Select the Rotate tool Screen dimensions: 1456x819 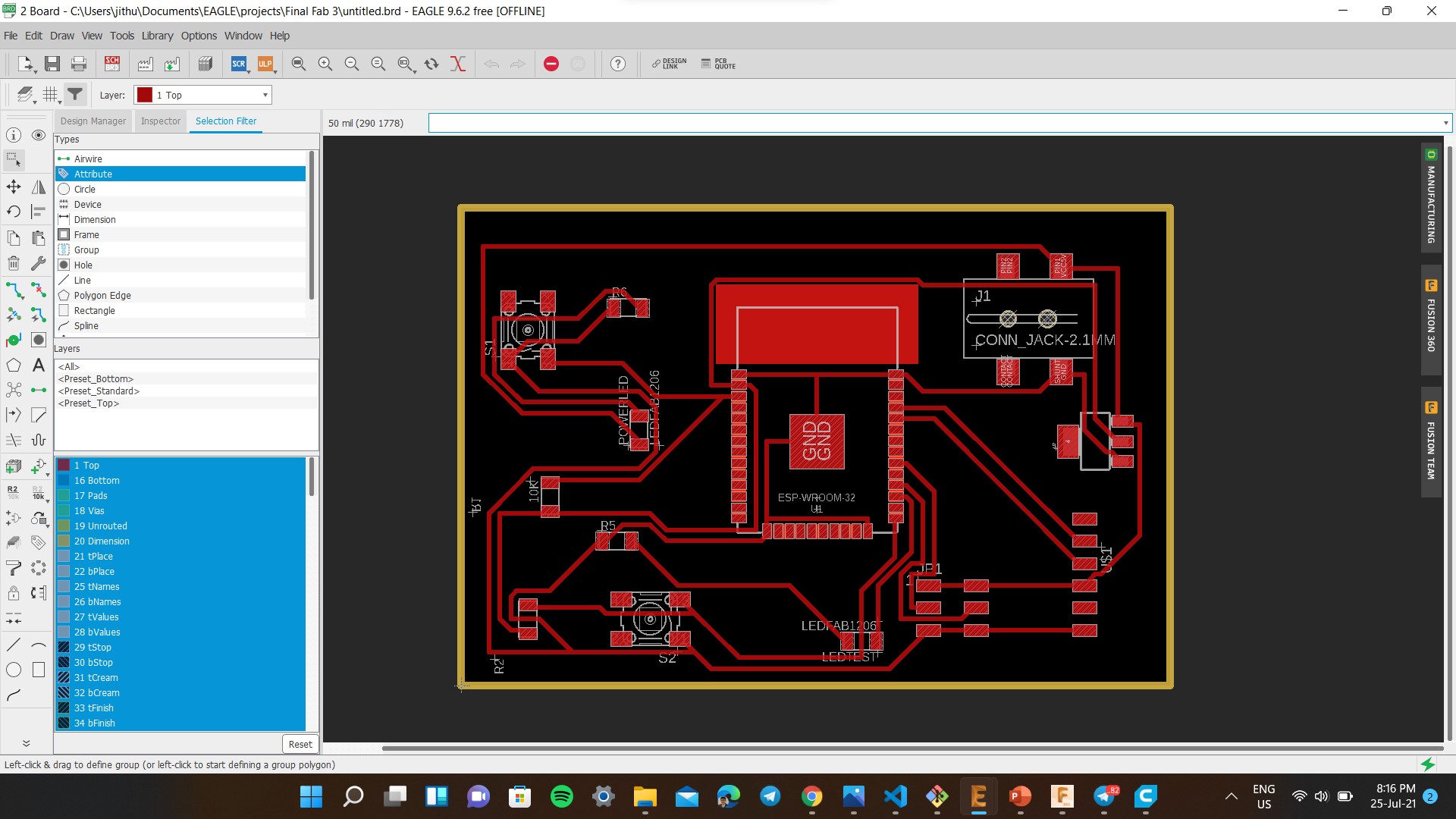pyautogui.click(x=14, y=212)
